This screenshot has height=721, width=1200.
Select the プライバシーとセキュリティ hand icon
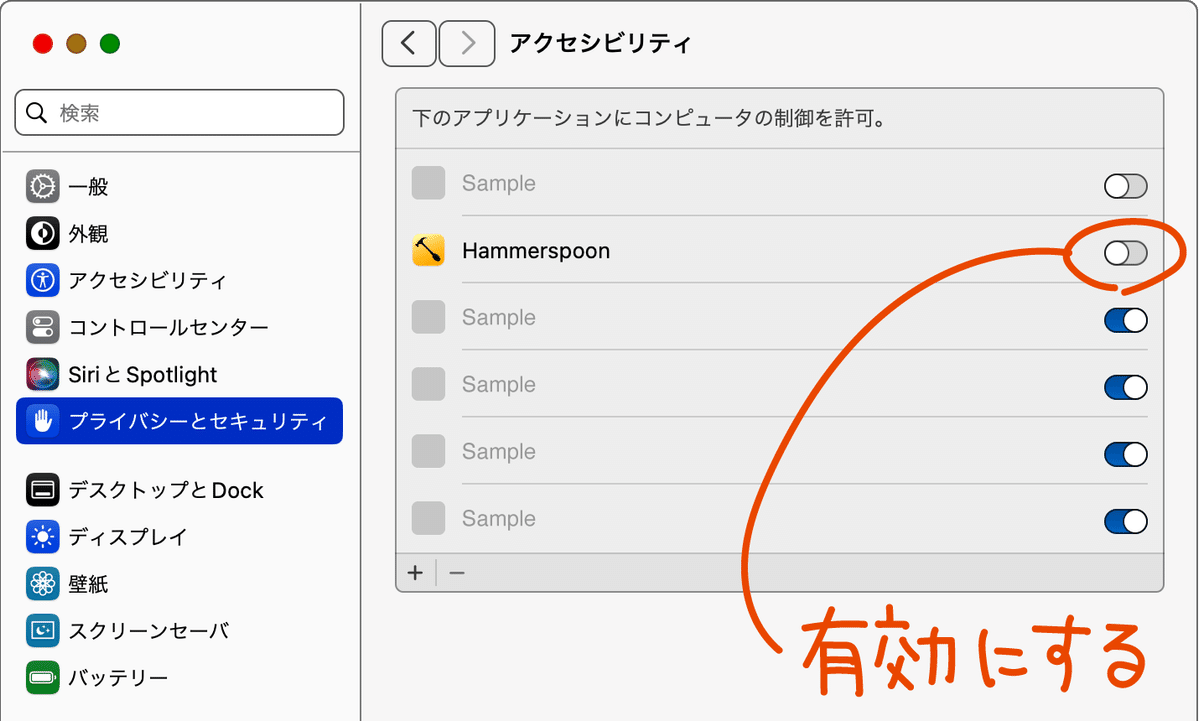42,422
